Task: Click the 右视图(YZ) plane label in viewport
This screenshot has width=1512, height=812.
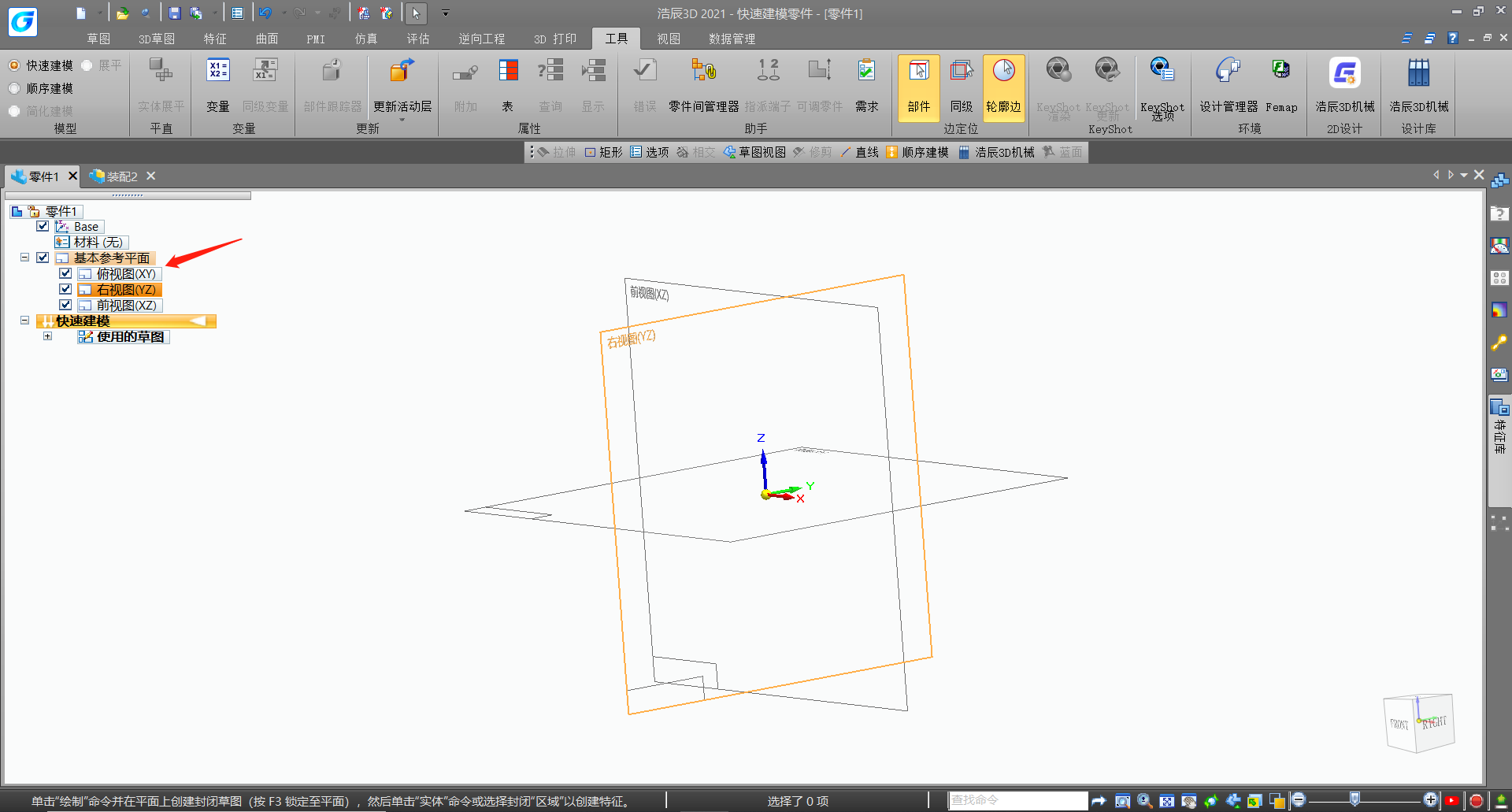Action: [631, 339]
